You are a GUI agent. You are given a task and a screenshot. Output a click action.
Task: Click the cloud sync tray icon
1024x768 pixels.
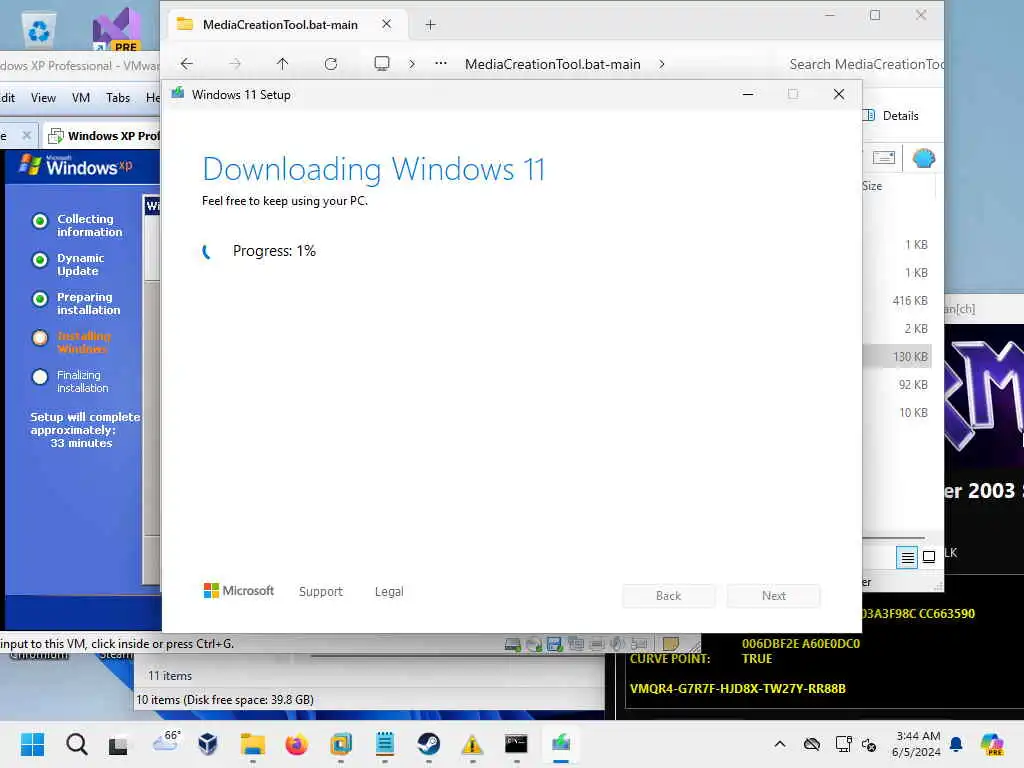click(812, 744)
